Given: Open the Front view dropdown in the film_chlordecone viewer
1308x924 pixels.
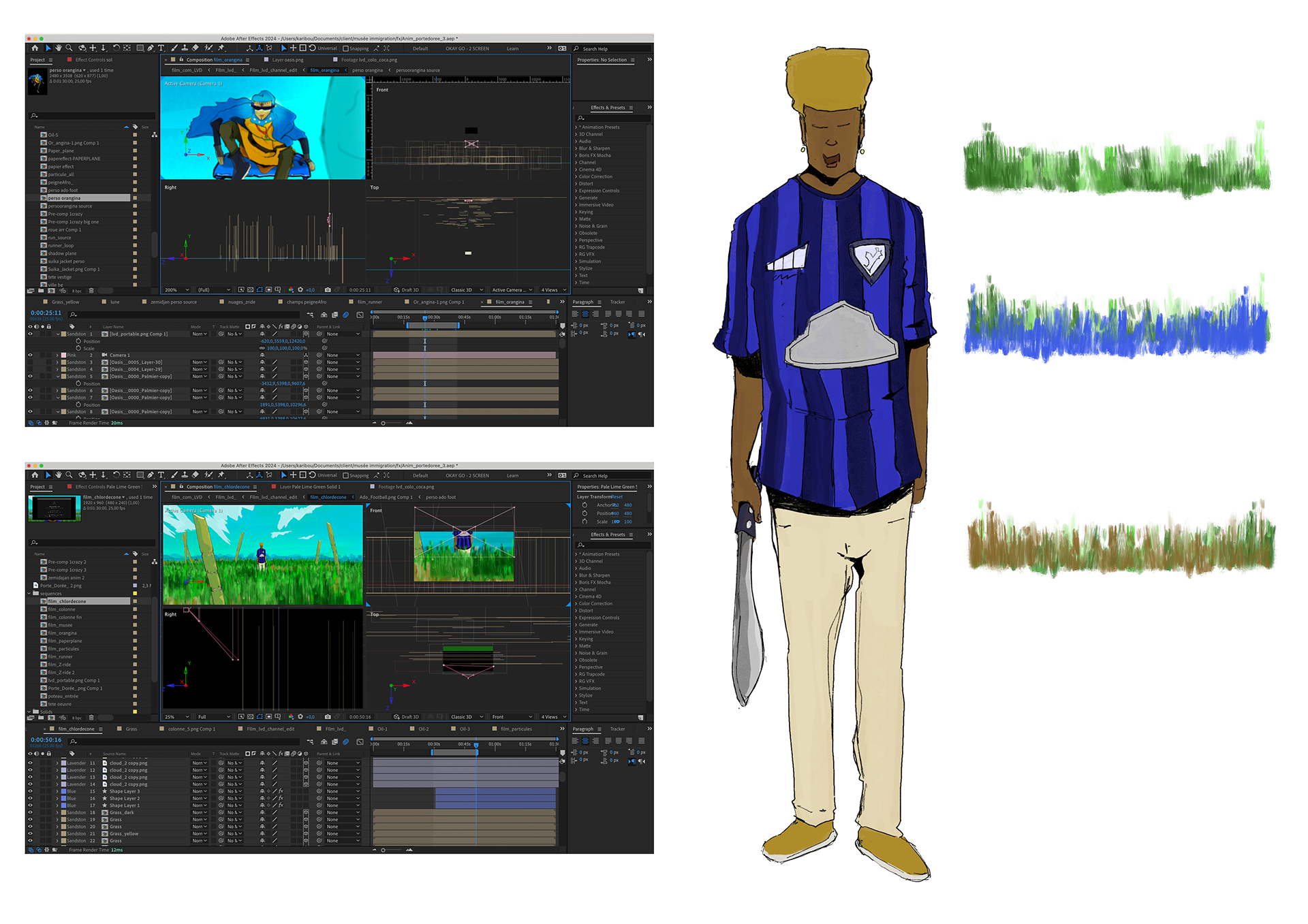Looking at the screenshot, I should (x=512, y=717).
